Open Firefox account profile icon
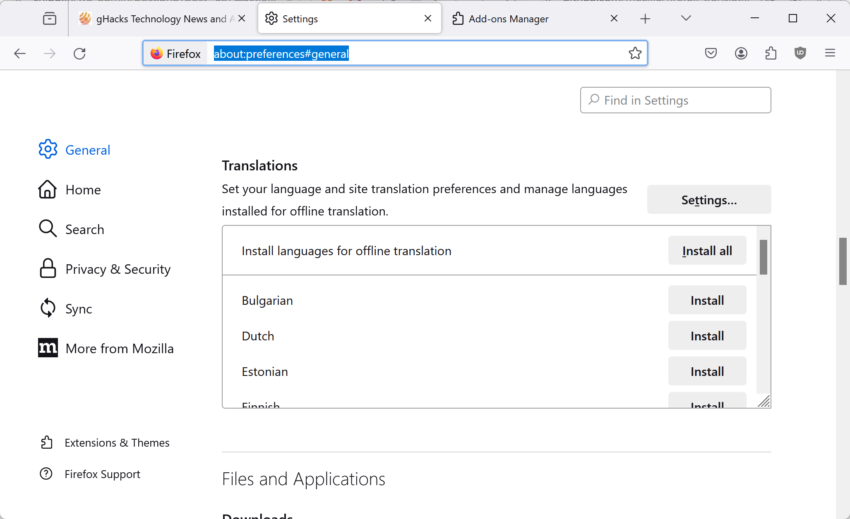850x519 pixels. point(740,53)
